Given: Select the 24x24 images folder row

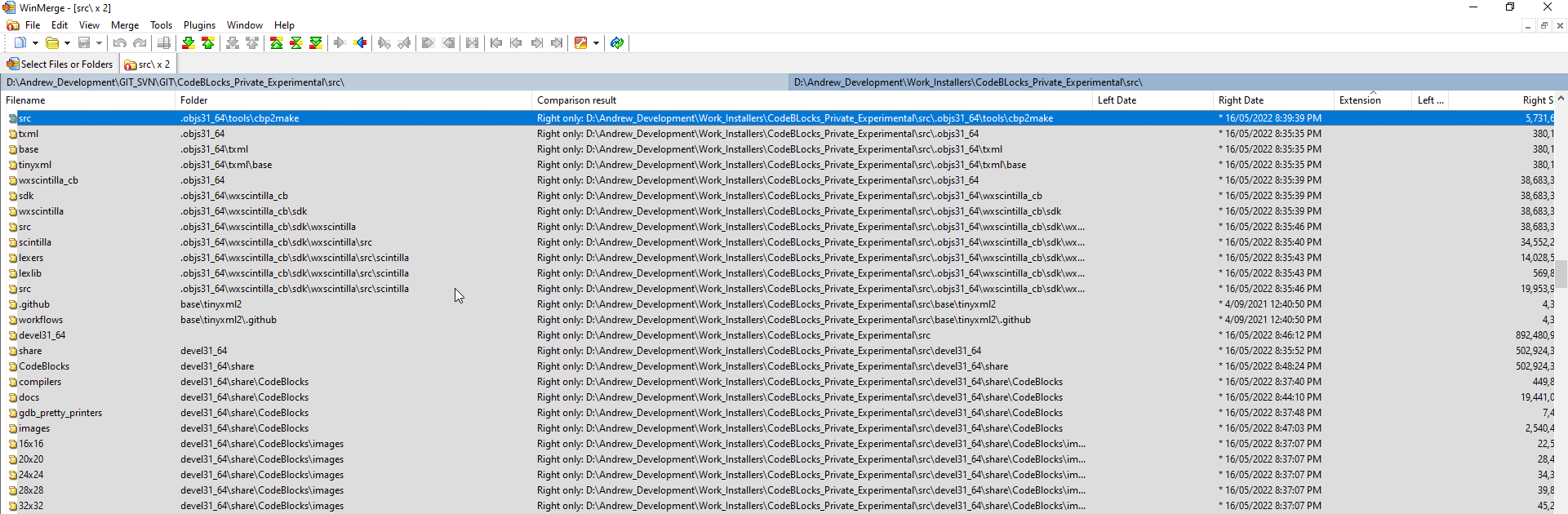Looking at the screenshot, I should [x=779, y=475].
